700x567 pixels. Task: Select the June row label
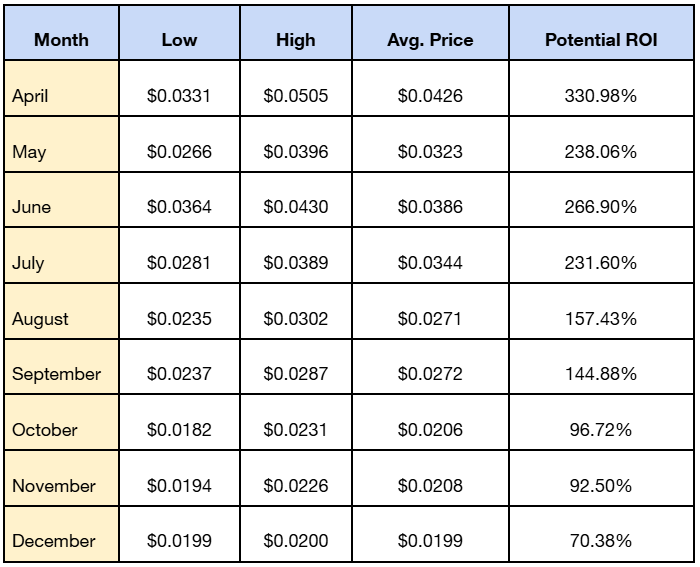pyautogui.click(x=31, y=207)
